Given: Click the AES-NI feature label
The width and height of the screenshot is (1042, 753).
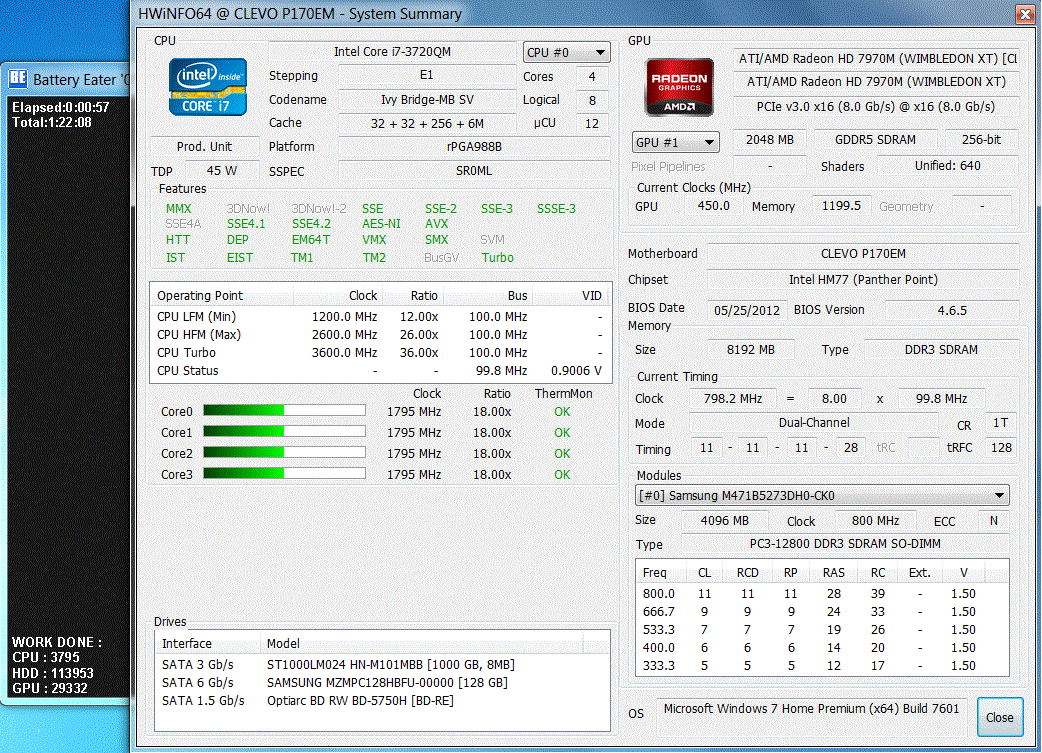Looking at the screenshot, I should tap(381, 224).
